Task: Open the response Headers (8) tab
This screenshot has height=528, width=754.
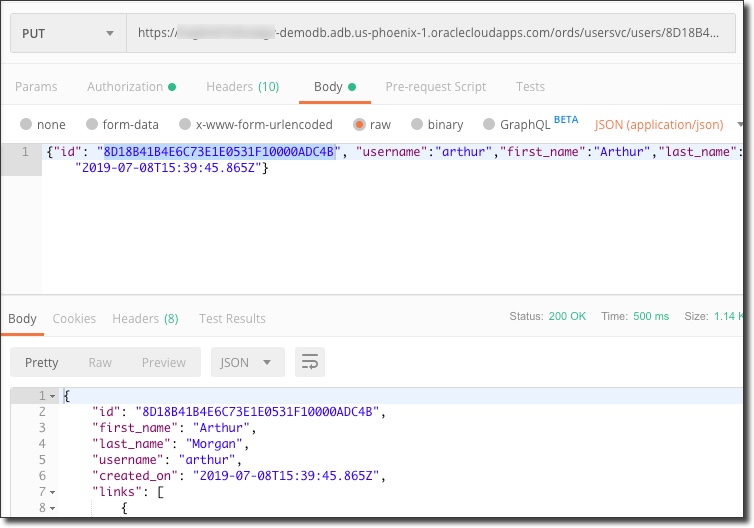Action: point(145,318)
